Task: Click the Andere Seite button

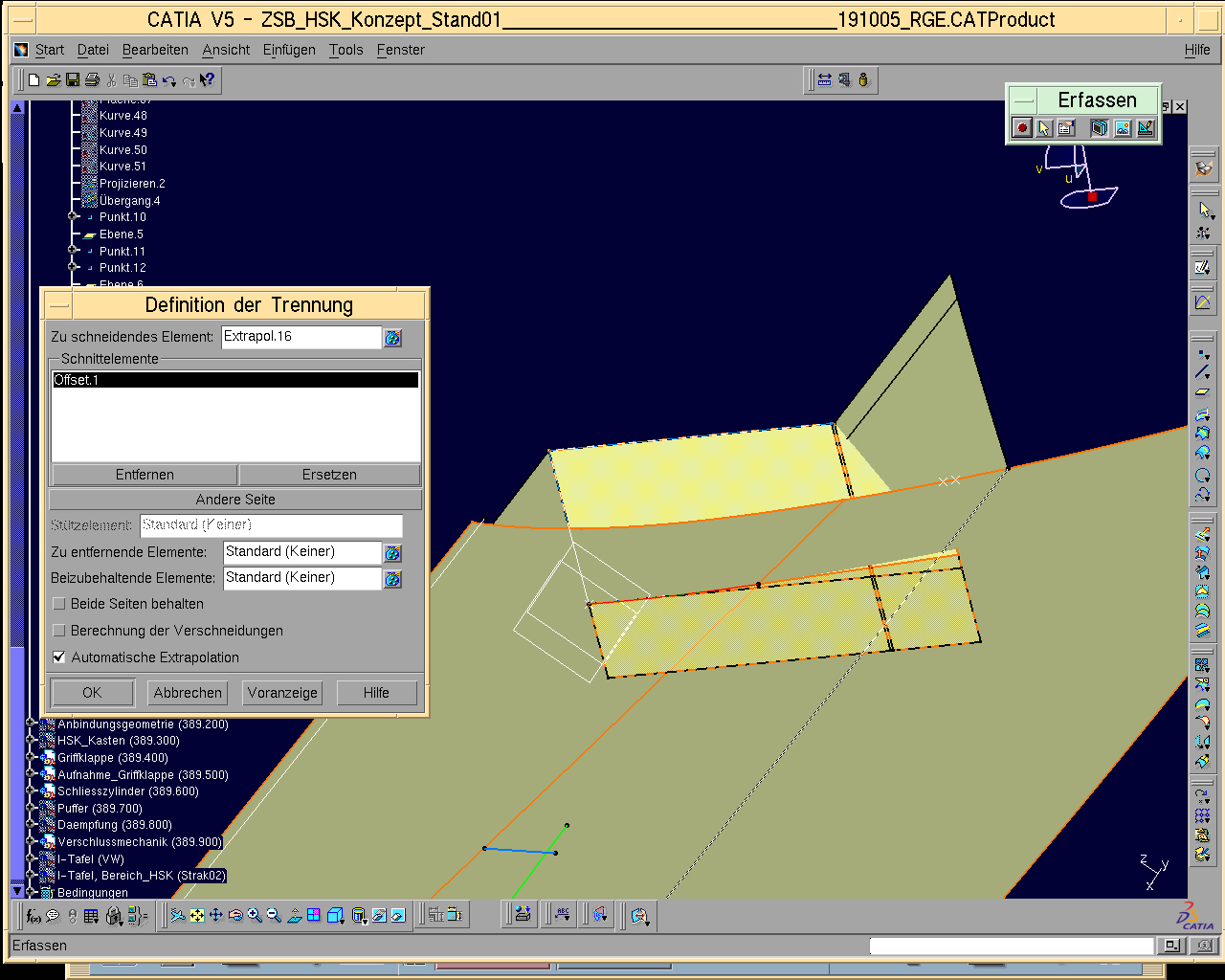Action: (235, 500)
